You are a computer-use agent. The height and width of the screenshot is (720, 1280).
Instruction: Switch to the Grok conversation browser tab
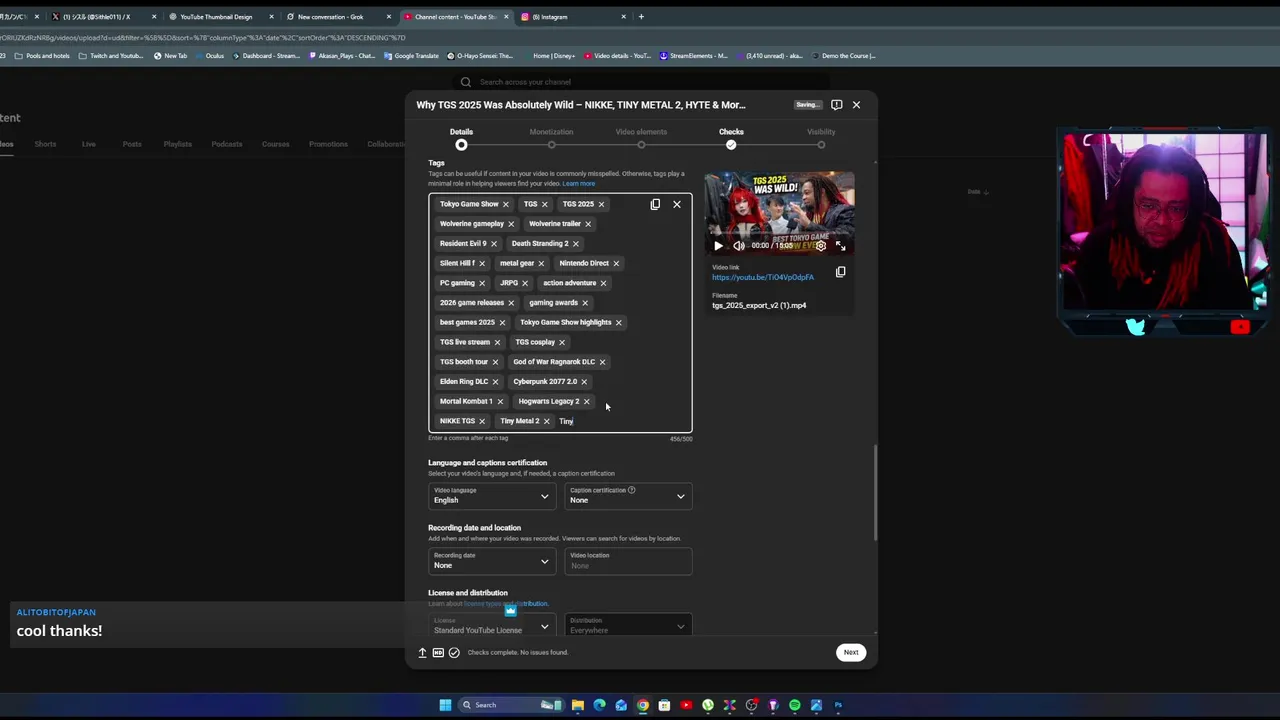pos(338,17)
